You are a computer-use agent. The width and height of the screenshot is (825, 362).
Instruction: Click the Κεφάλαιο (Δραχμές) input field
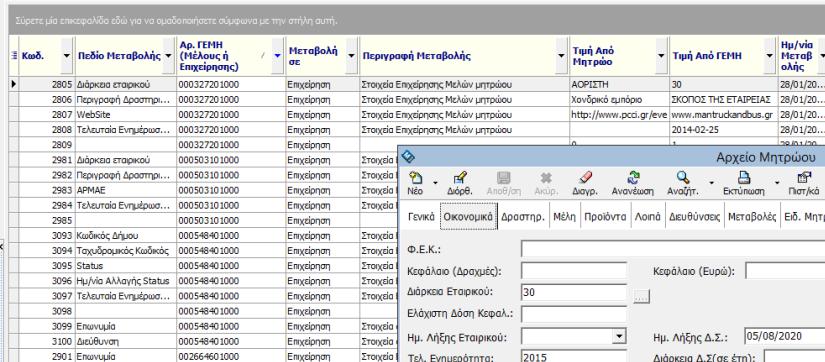coord(574,271)
